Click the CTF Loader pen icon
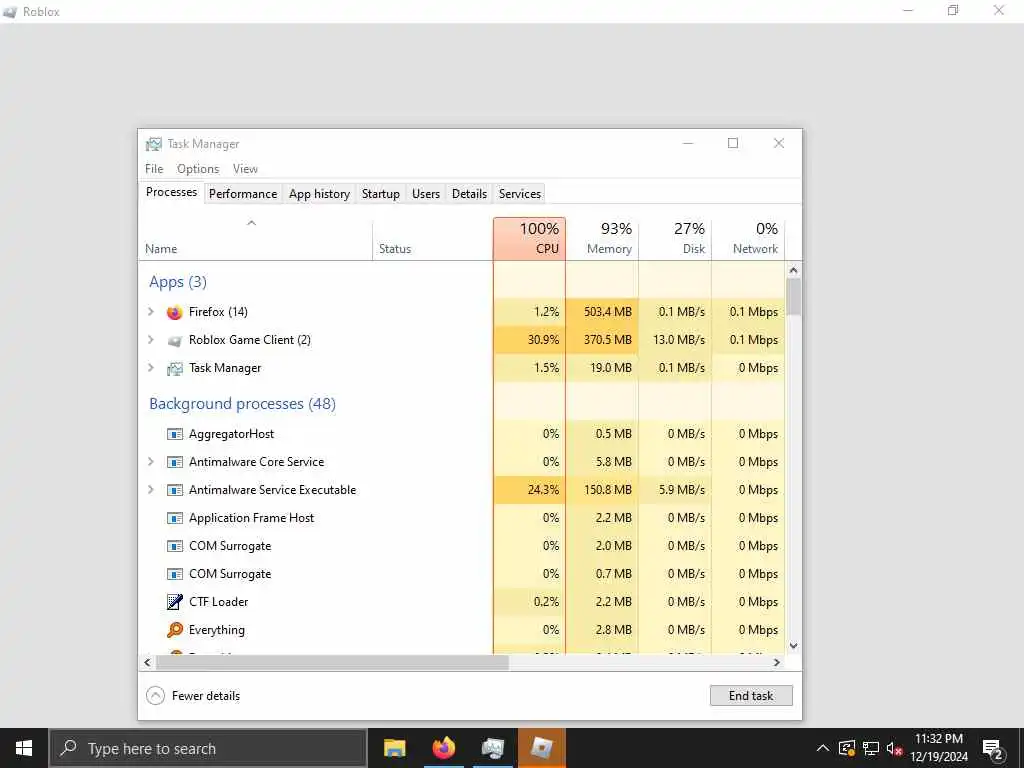This screenshot has width=1024, height=768. coord(174,601)
